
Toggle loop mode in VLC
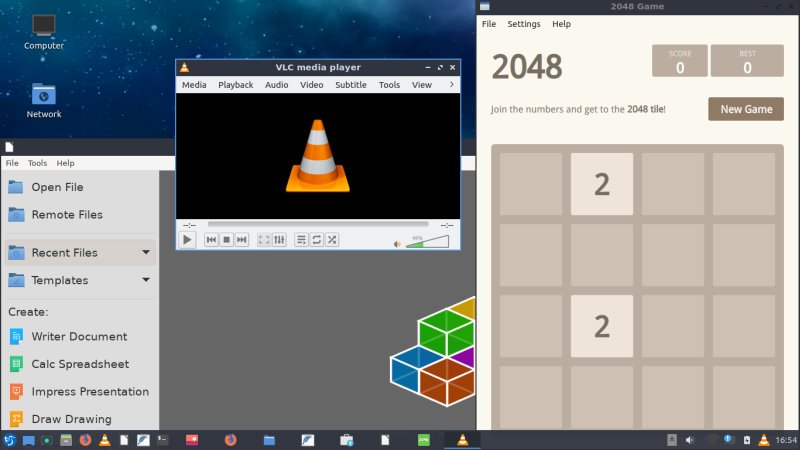click(317, 239)
